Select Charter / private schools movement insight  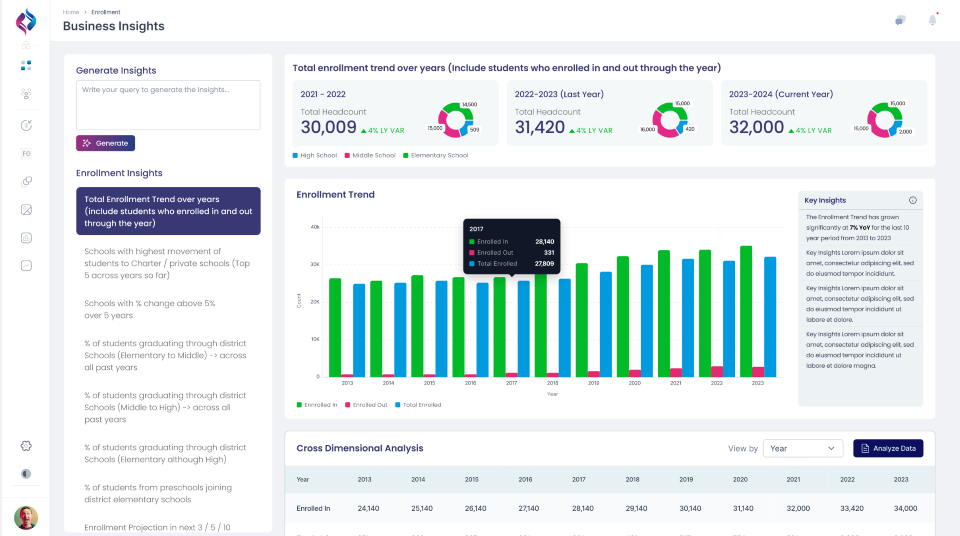click(x=167, y=263)
